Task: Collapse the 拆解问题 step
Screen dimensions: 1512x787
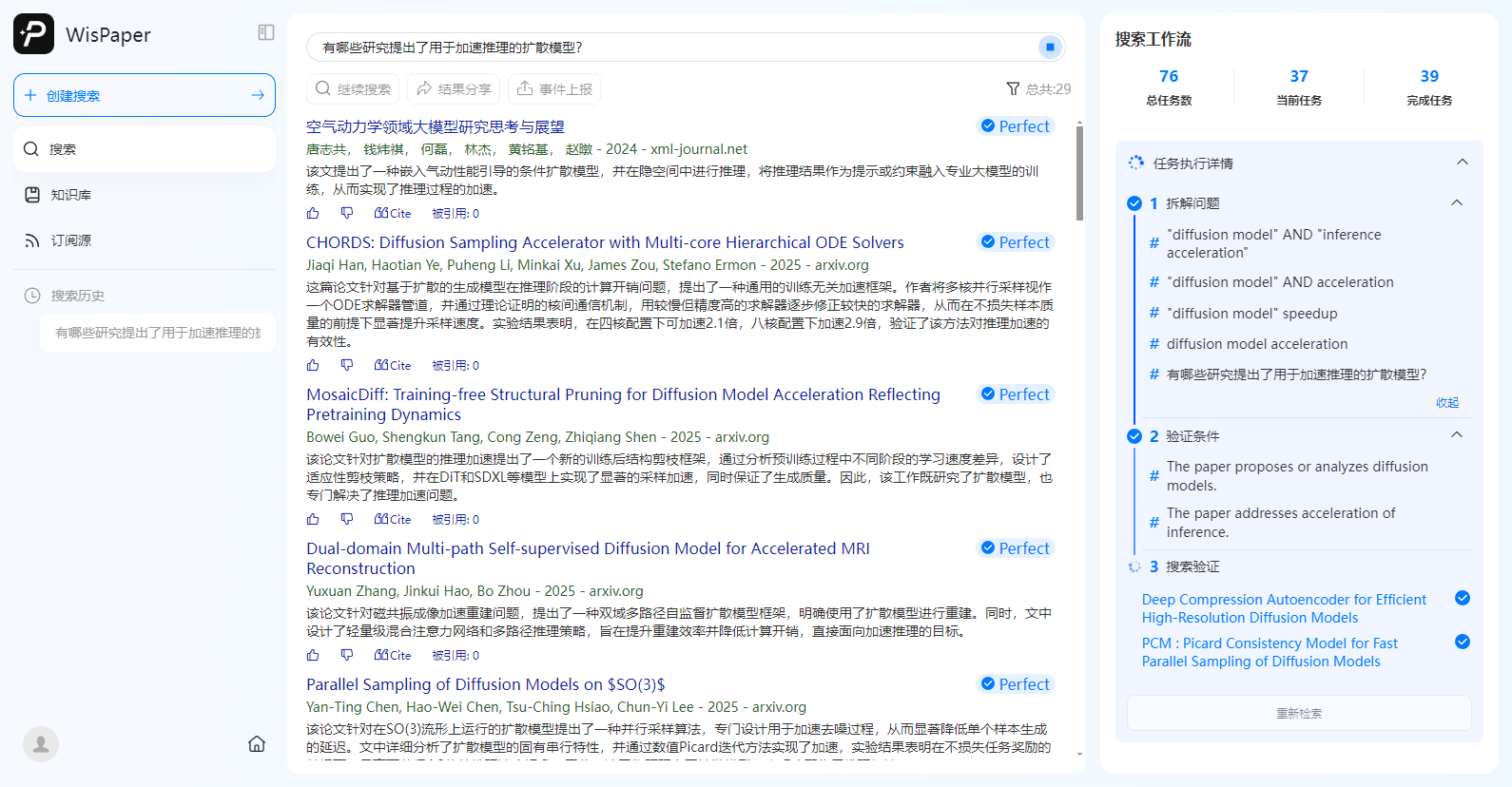Action: click(x=1457, y=202)
